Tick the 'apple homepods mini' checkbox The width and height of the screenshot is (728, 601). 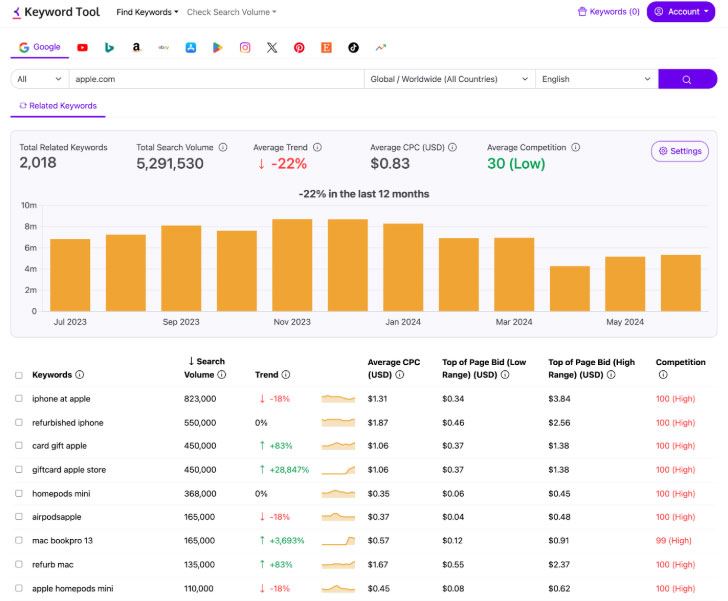[x=19, y=588]
